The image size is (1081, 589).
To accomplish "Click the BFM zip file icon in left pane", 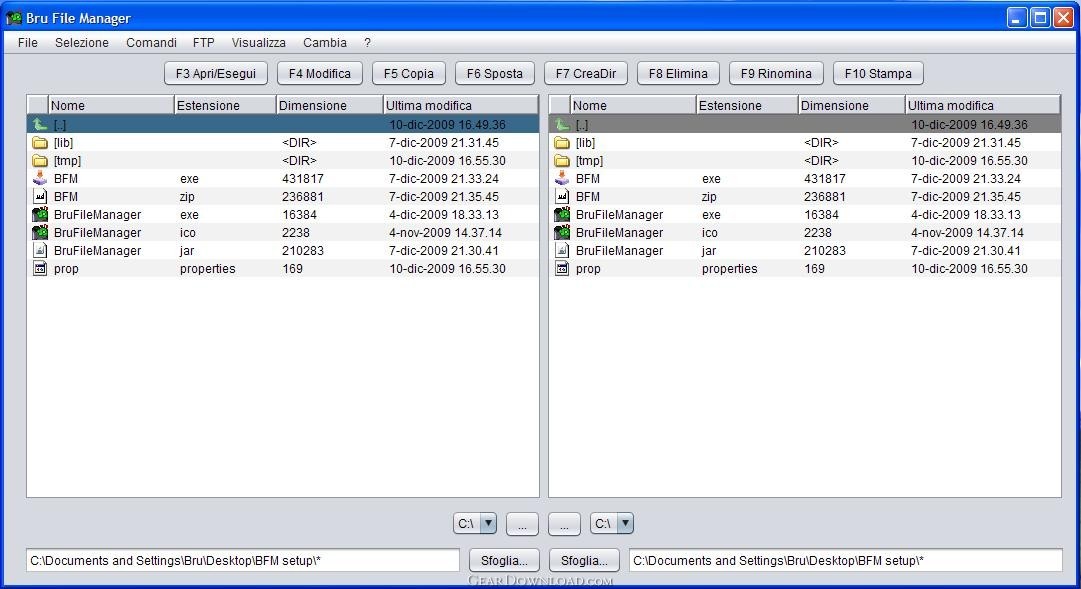I will pyautogui.click(x=40, y=197).
